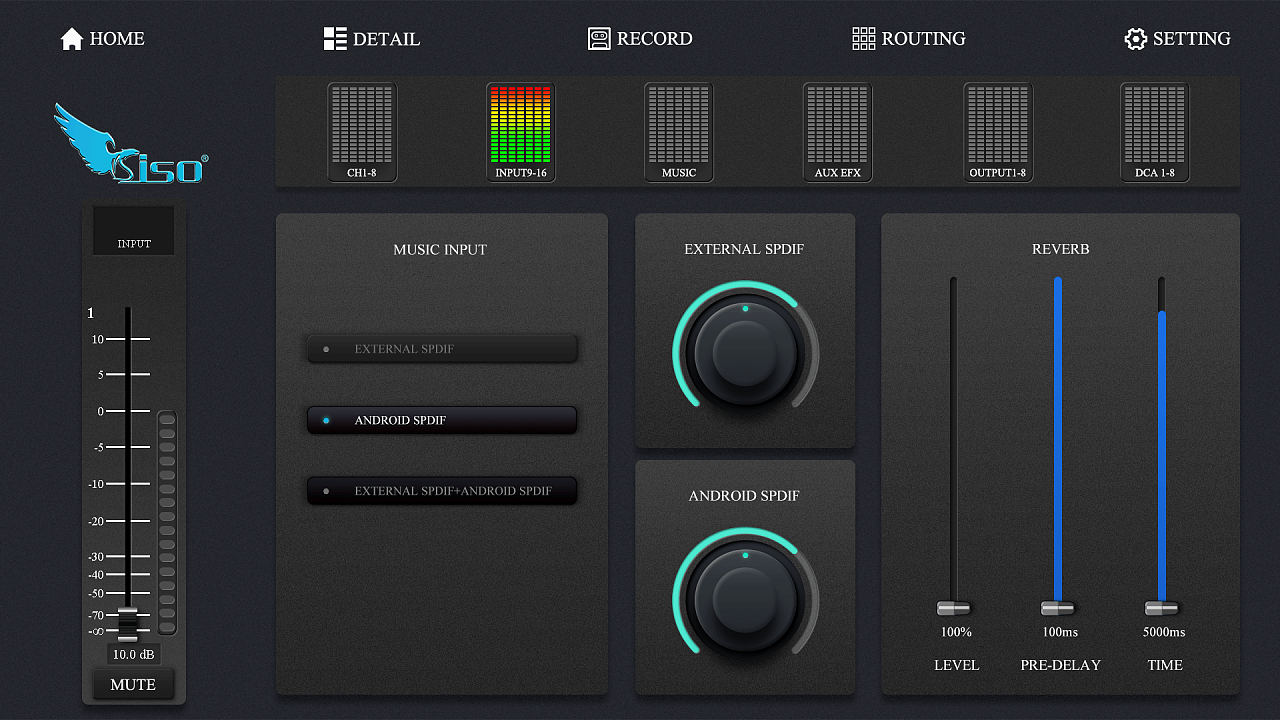The height and width of the screenshot is (720, 1280).
Task: Open the SETTING tab
Action: [1178, 39]
